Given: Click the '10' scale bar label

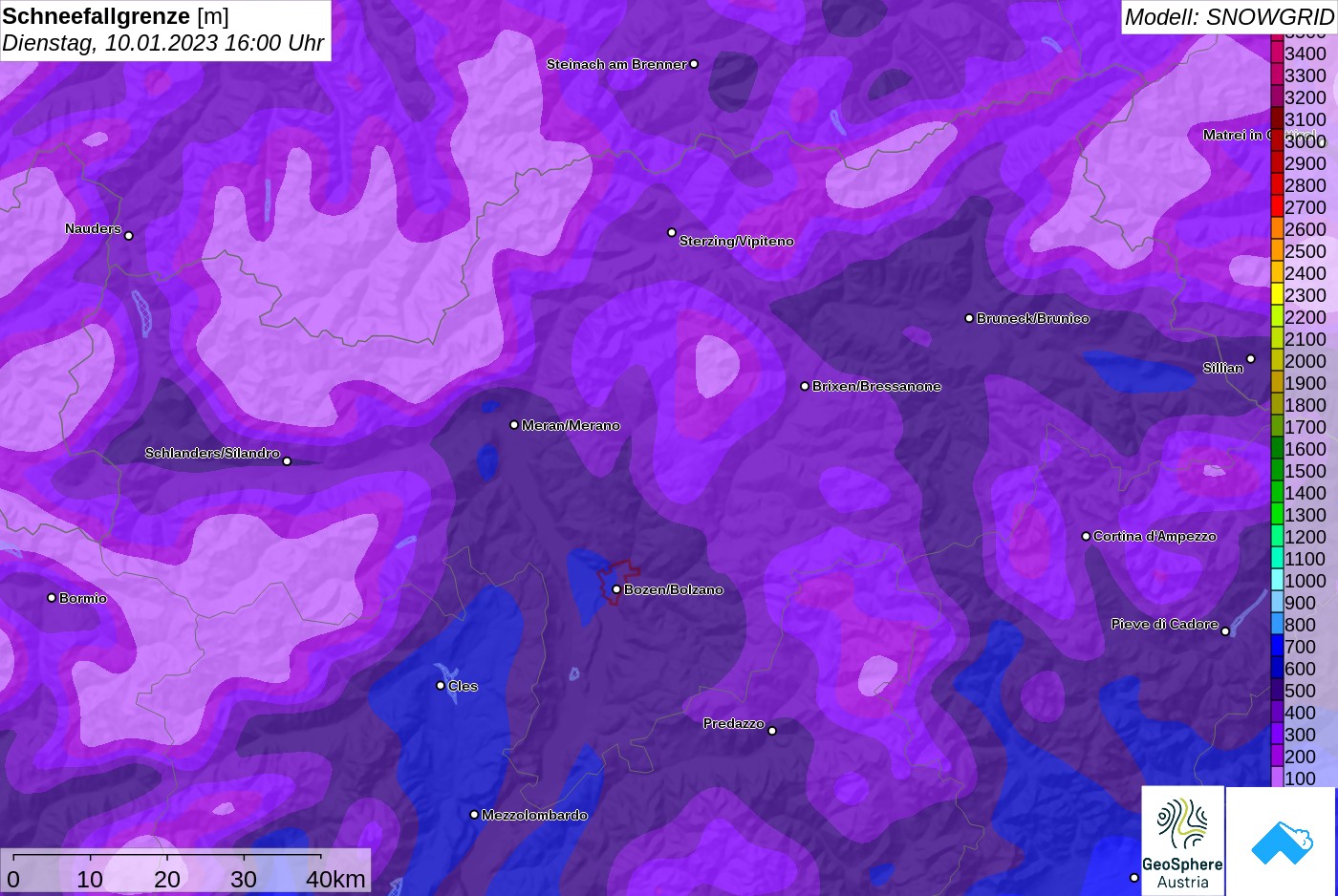Looking at the screenshot, I should point(90,879).
